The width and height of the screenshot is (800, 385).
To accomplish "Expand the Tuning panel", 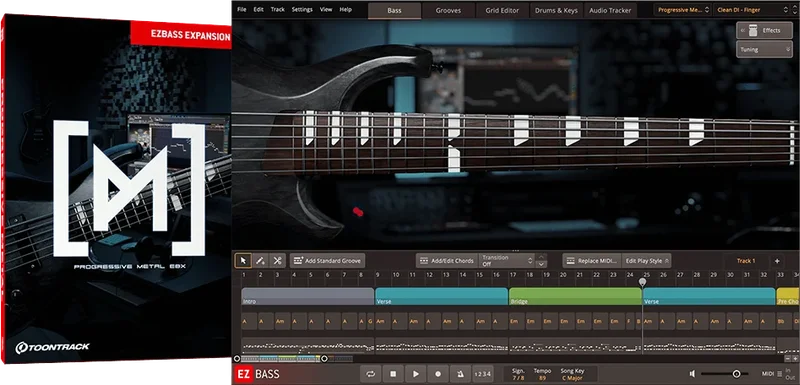I will 764,49.
